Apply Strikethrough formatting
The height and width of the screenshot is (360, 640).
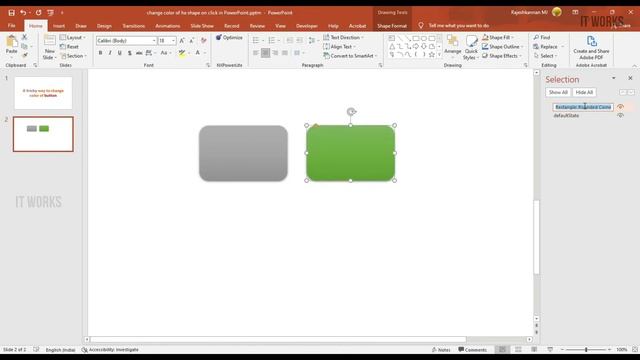[139, 53]
